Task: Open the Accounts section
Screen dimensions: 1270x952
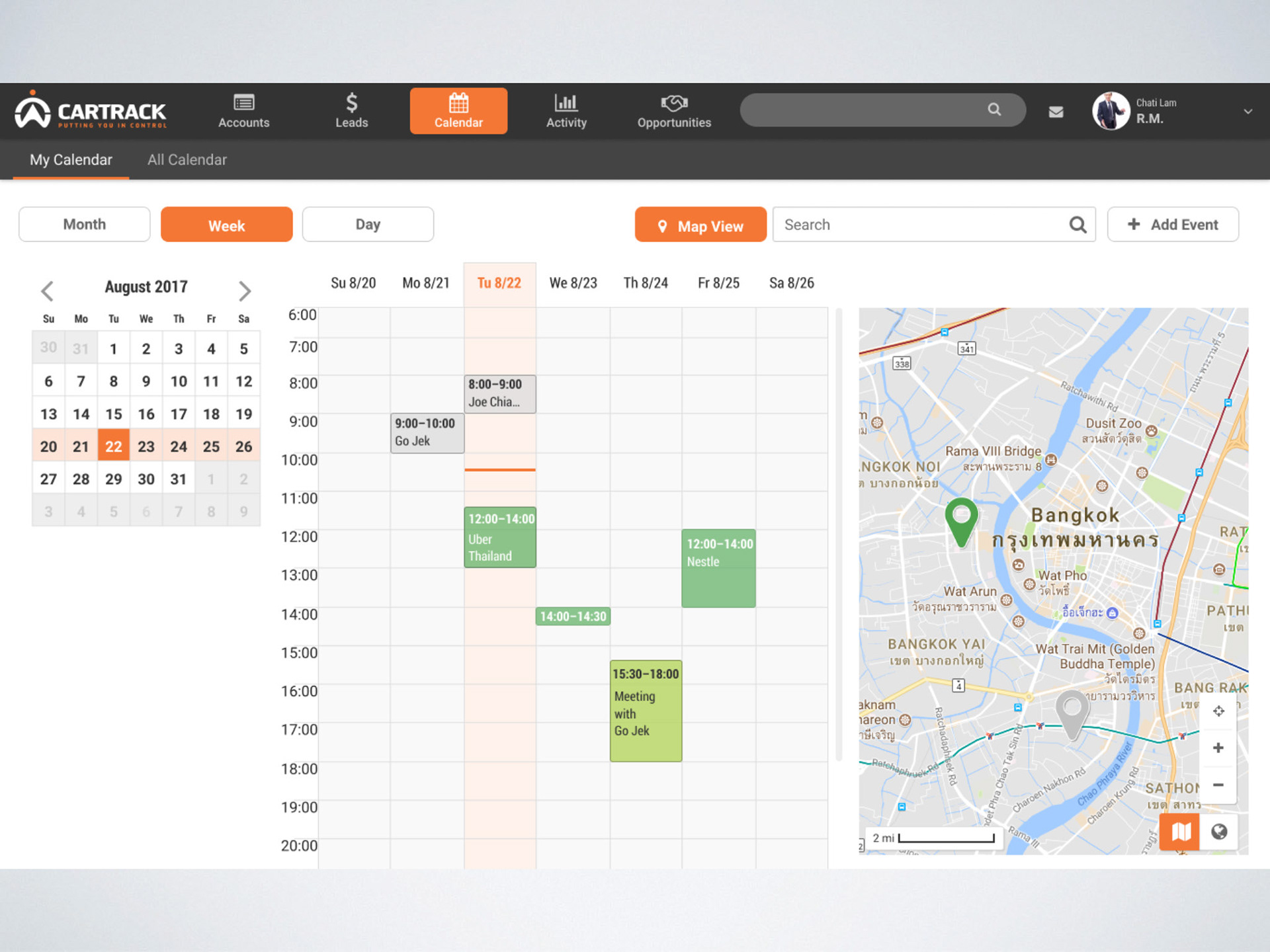Action: pos(243,110)
